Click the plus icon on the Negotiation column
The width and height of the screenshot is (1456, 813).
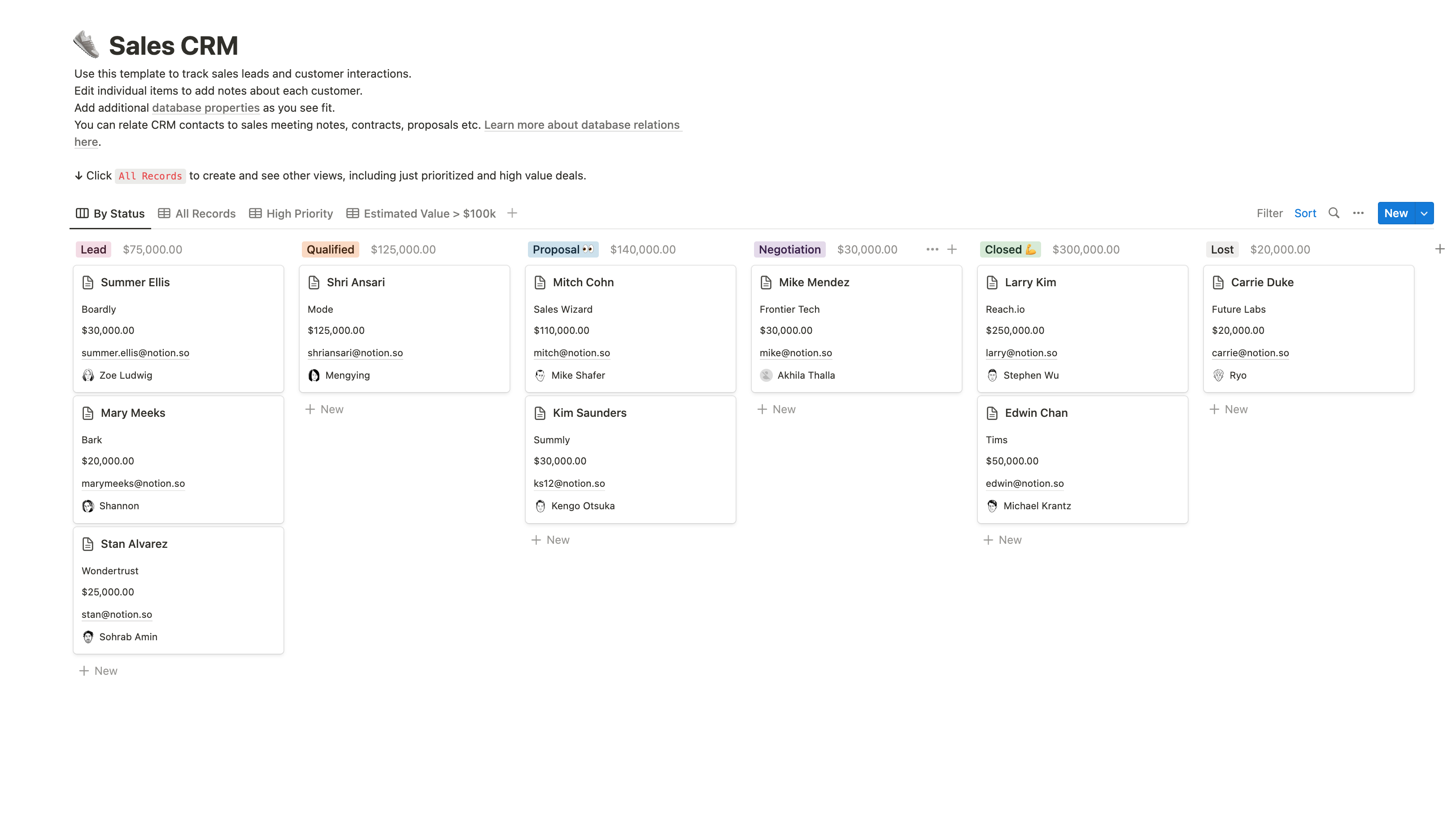coord(952,249)
